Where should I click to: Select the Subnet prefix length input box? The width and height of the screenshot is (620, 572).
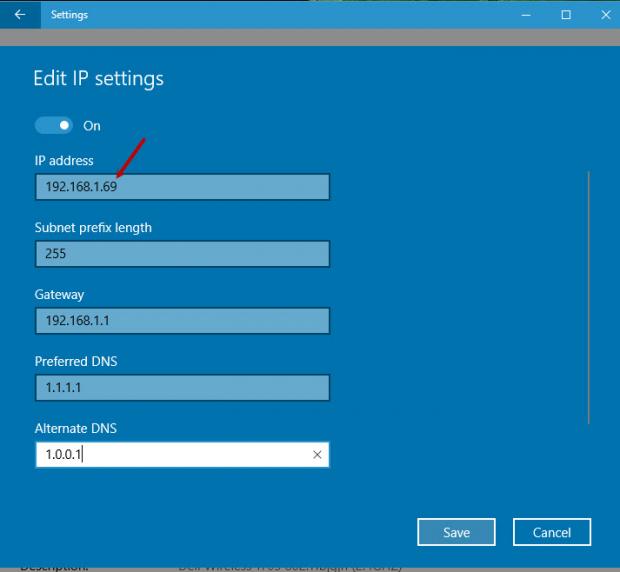182,254
